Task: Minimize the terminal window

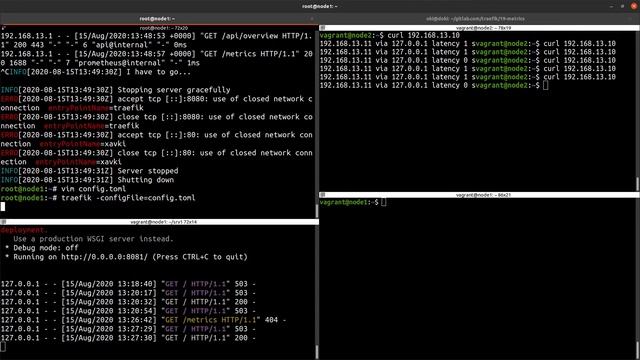Action: click(x=611, y=6)
